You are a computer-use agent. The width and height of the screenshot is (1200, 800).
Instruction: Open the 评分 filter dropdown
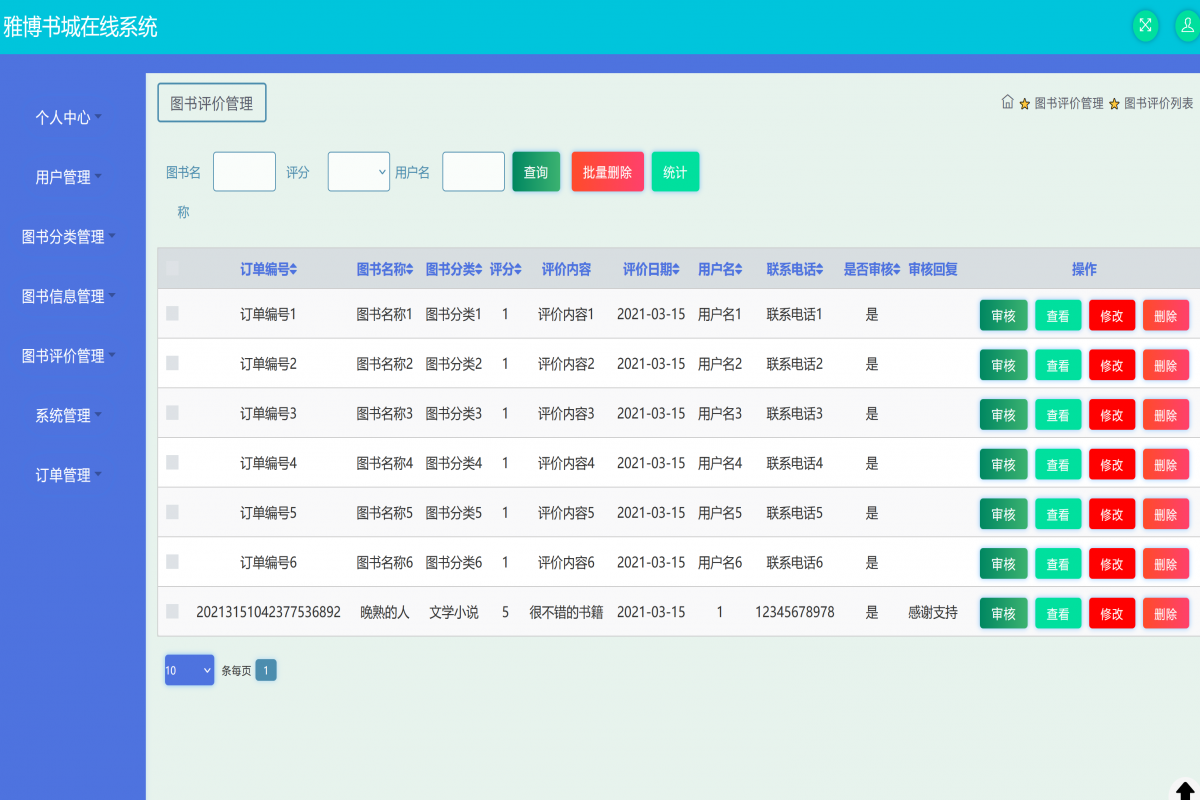[358, 171]
